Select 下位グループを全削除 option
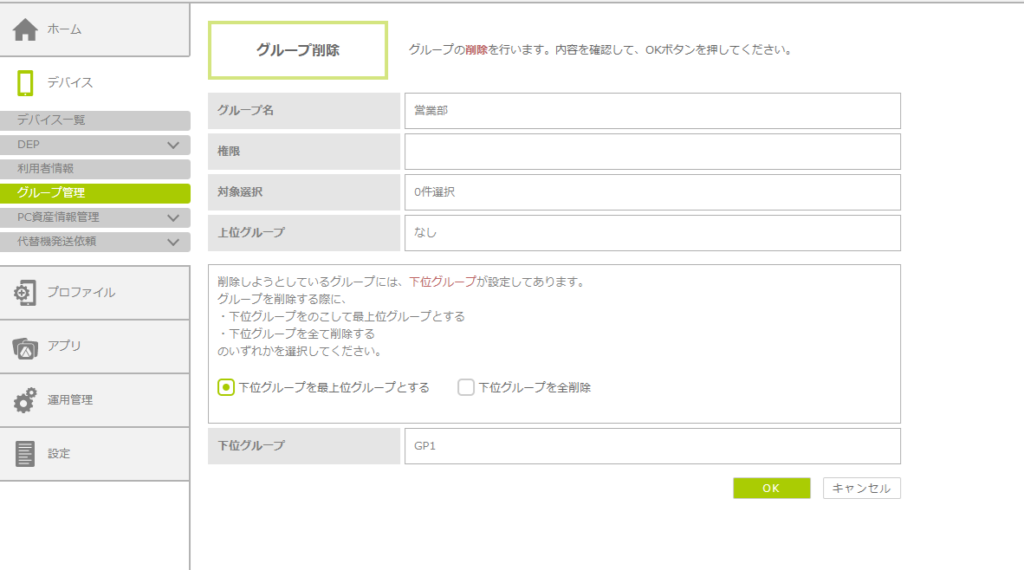The height and width of the screenshot is (570, 1024). tap(466, 387)
